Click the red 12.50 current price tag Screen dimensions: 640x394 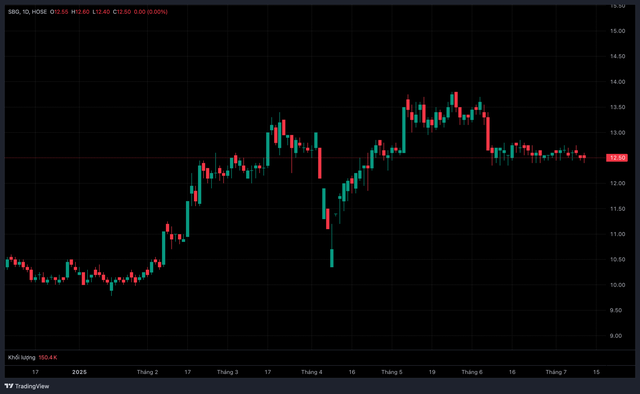pos(617,158)
